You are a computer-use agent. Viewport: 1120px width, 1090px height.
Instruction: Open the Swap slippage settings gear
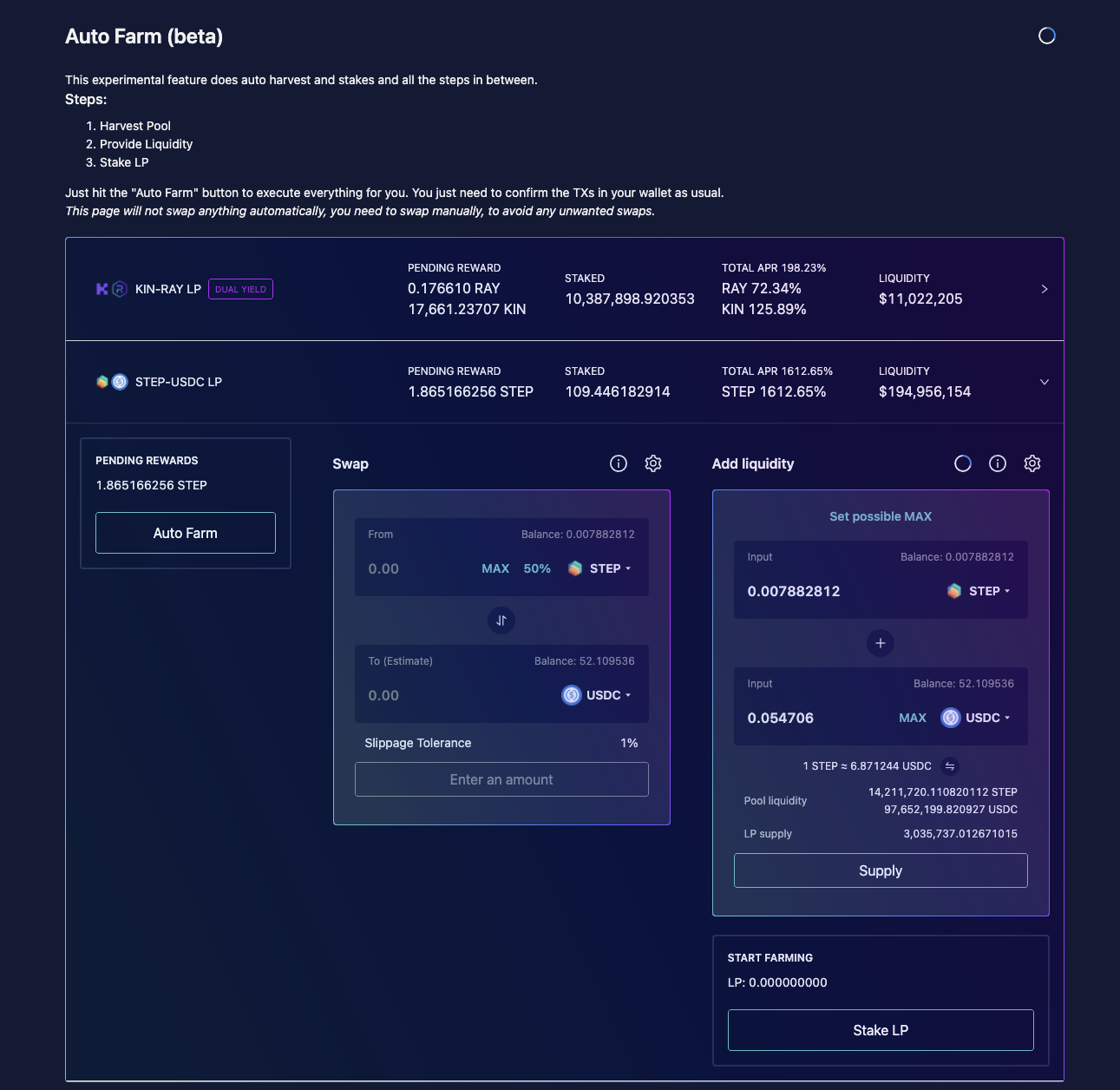tap(653, 463)
